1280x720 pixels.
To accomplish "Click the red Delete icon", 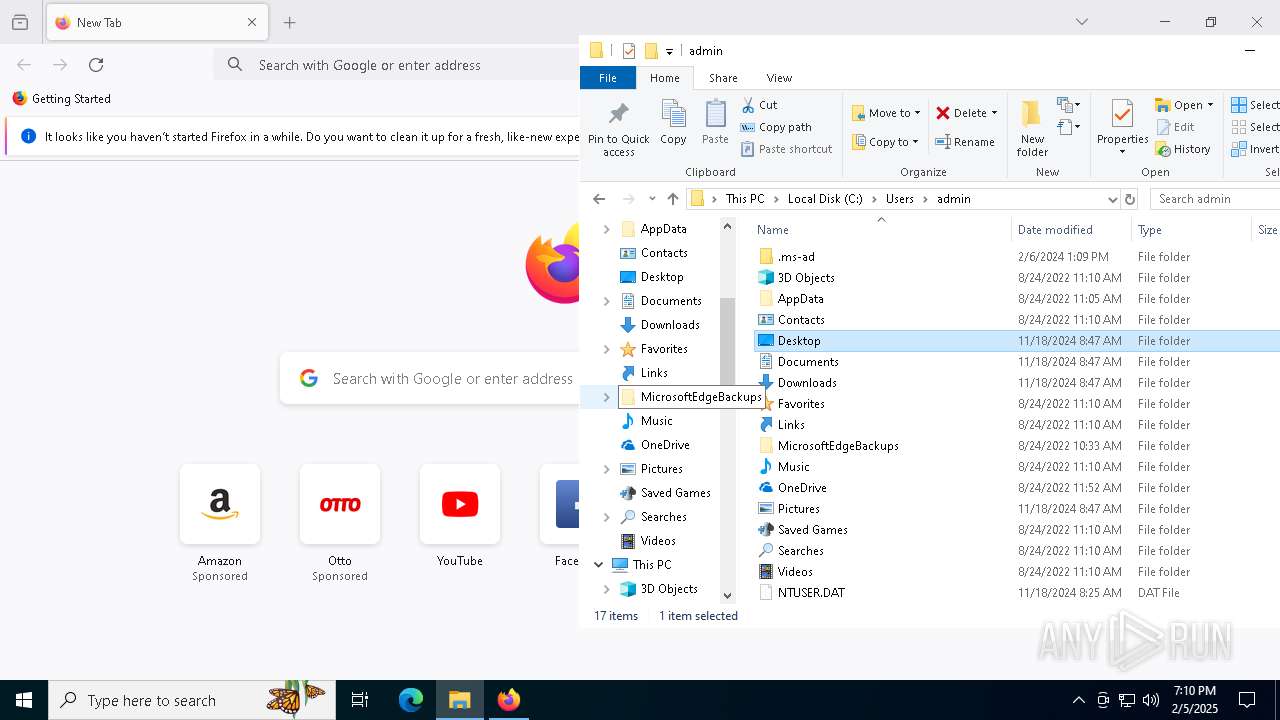I will coord(943,113).
